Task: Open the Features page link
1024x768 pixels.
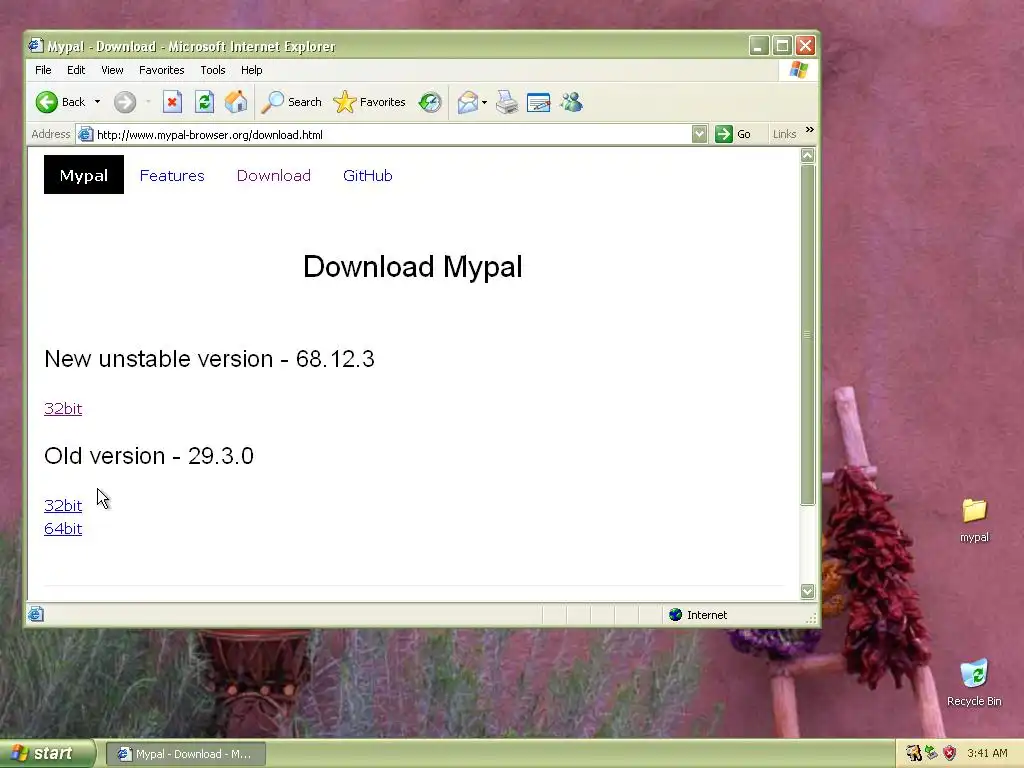Action: 172,176
